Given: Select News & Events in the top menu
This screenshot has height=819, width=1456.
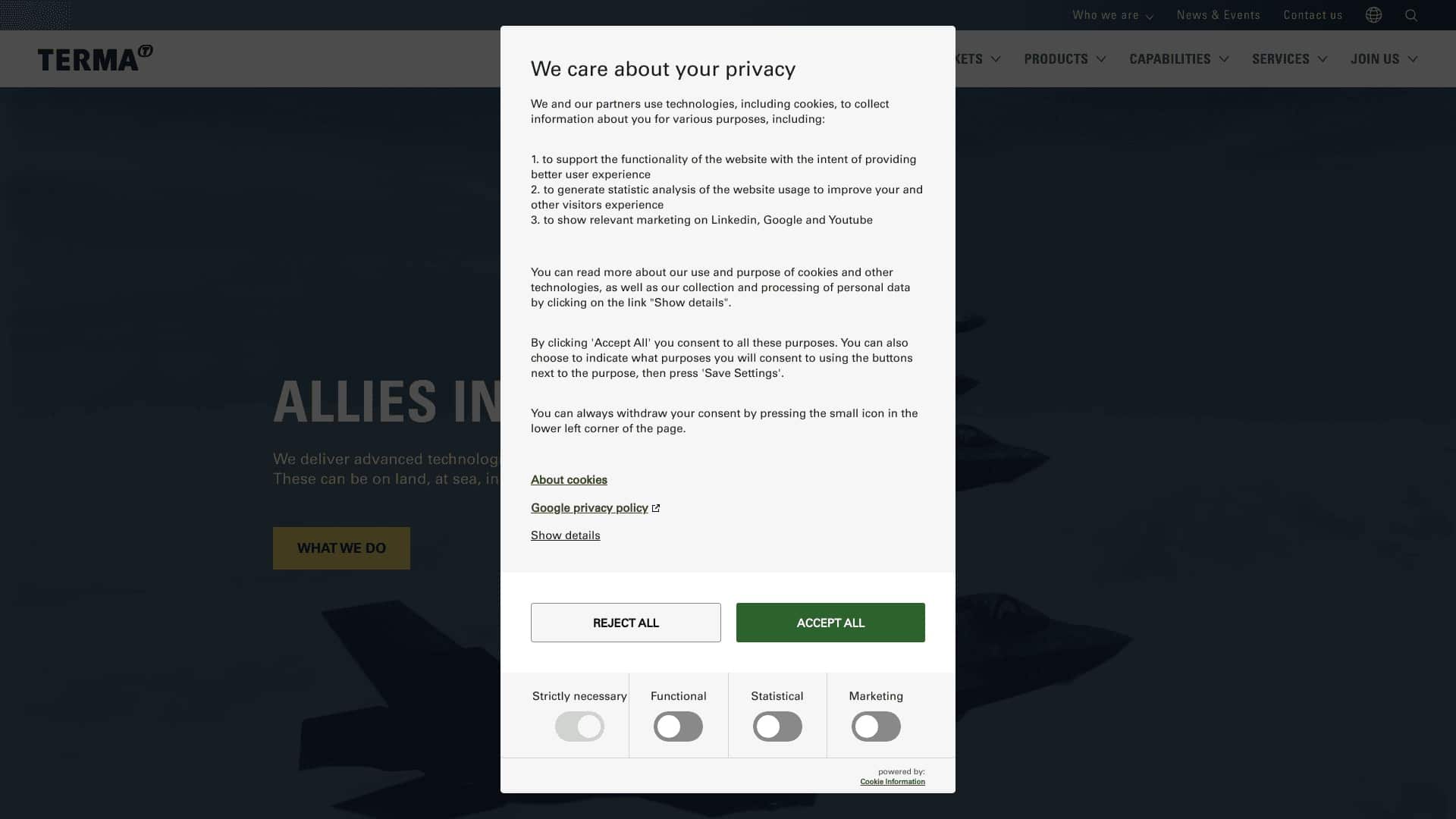Looking at the screenshot, I should [x=1218, y=15].
